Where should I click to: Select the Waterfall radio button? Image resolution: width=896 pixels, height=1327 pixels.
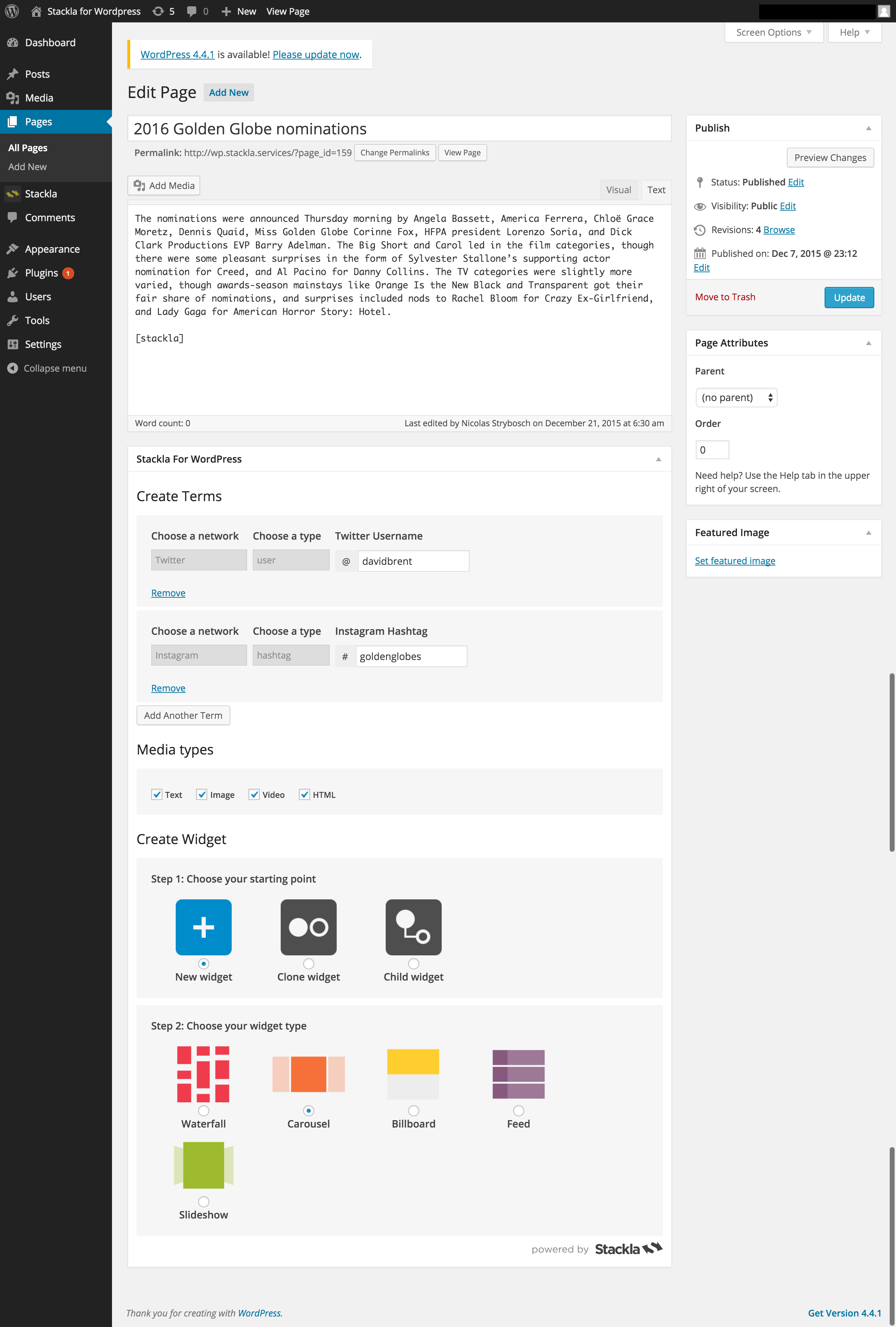[x=203, y=1111]
